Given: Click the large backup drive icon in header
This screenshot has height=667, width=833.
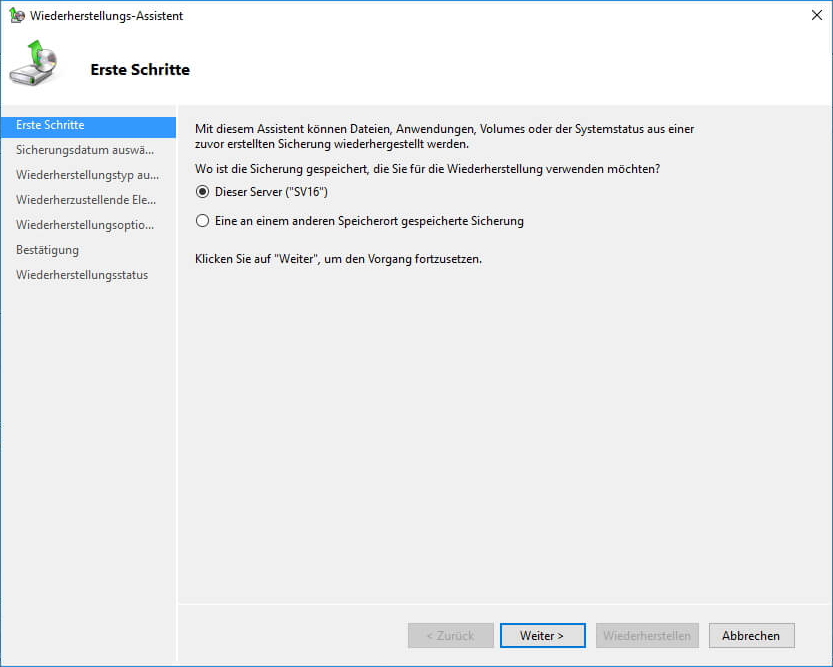Looking at the screenshot, I should [34, 63].
